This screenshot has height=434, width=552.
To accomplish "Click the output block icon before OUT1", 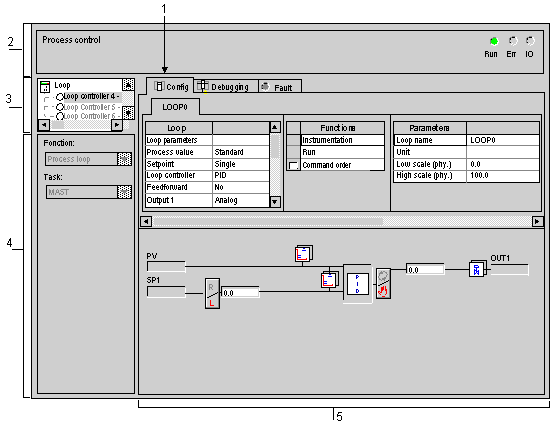I will [x=477, y=269].
